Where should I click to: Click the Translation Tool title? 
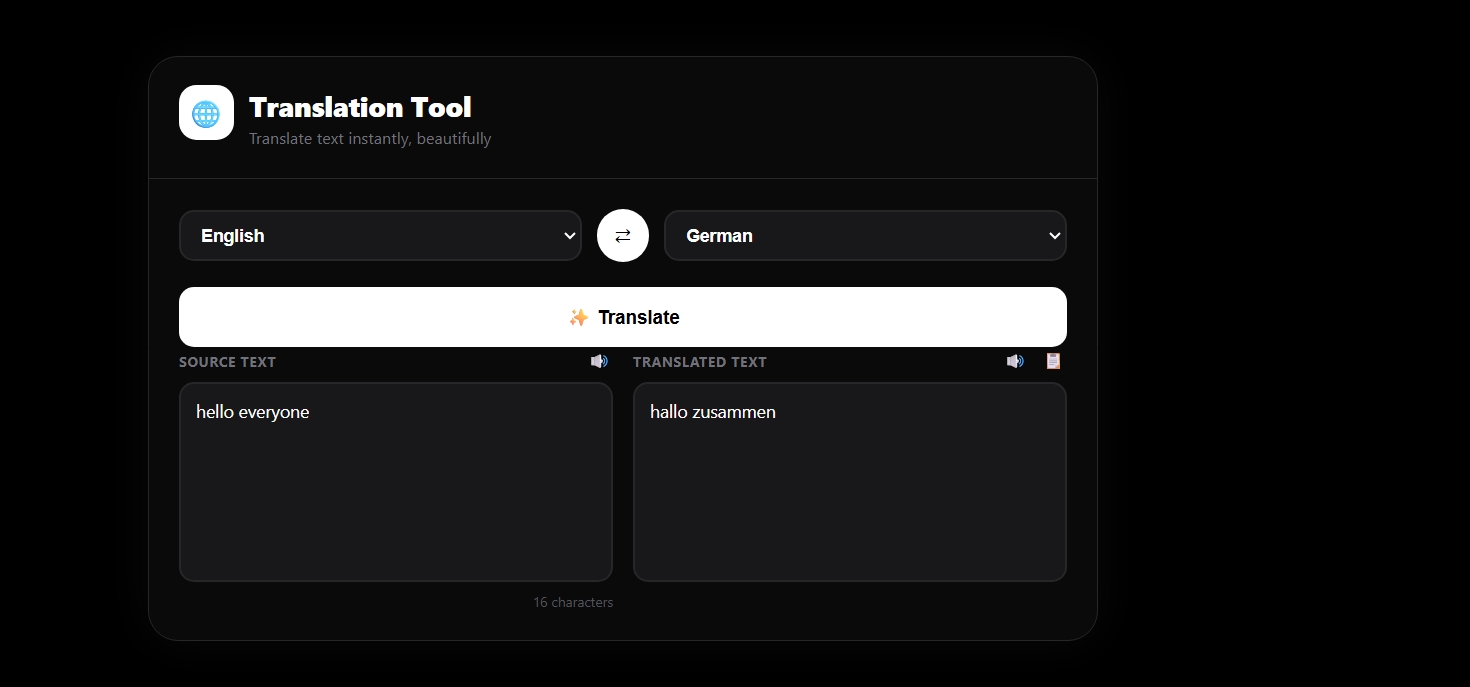(360, 107)
